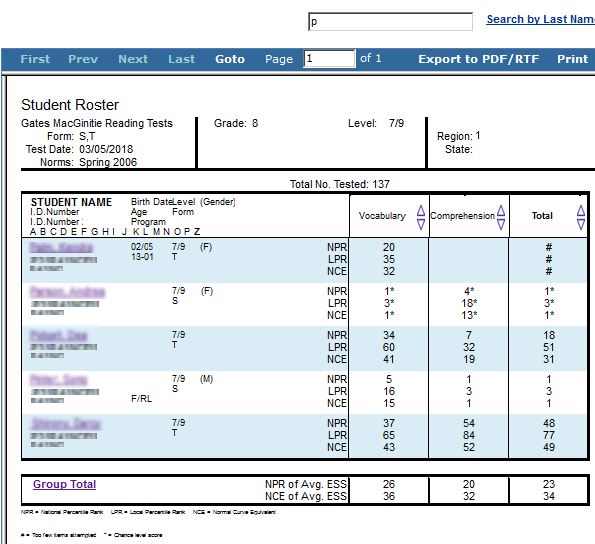Export report to PDF/RTF
Image resolution: width=595 pixels, height=544 pixels.
(x=479, y=59)
